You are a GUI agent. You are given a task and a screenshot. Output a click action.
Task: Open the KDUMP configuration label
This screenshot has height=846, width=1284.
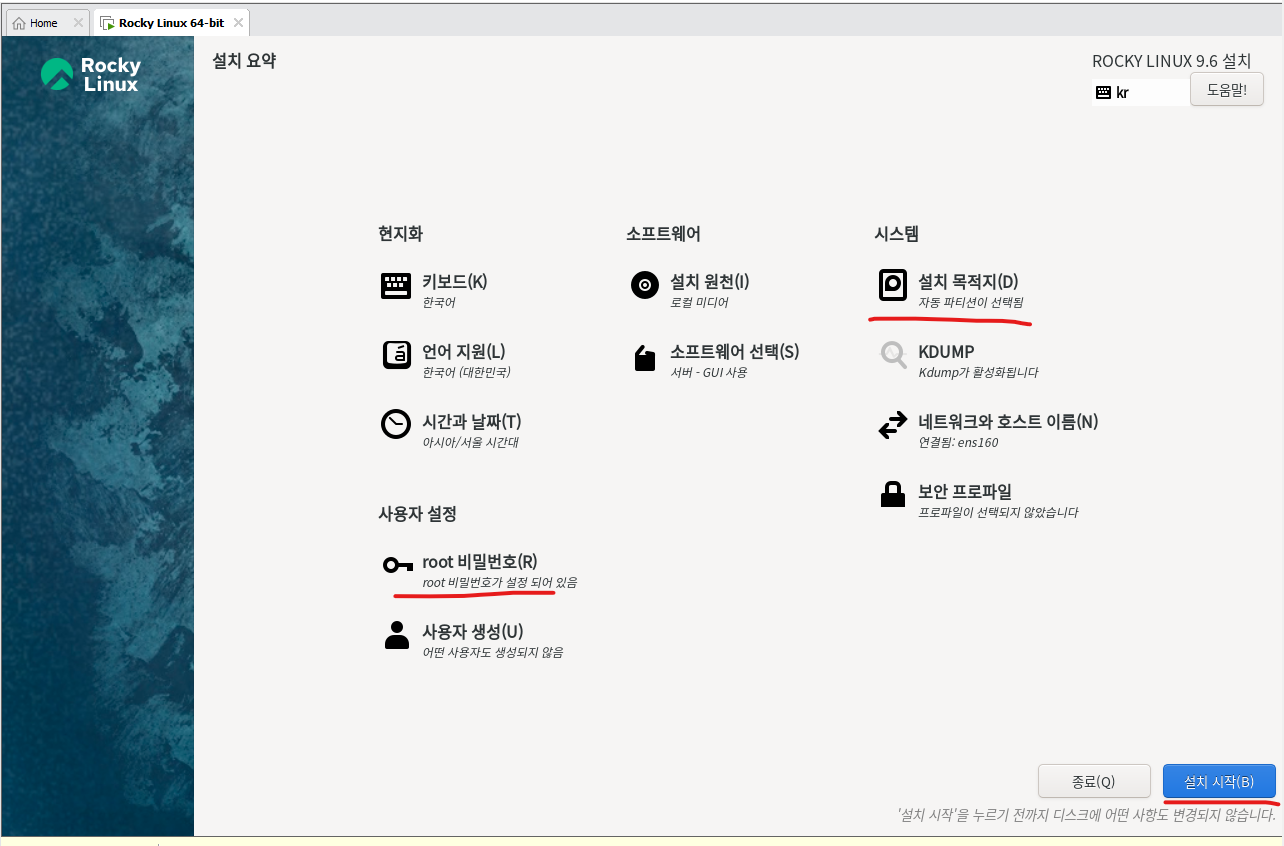[x=946, y=351]
